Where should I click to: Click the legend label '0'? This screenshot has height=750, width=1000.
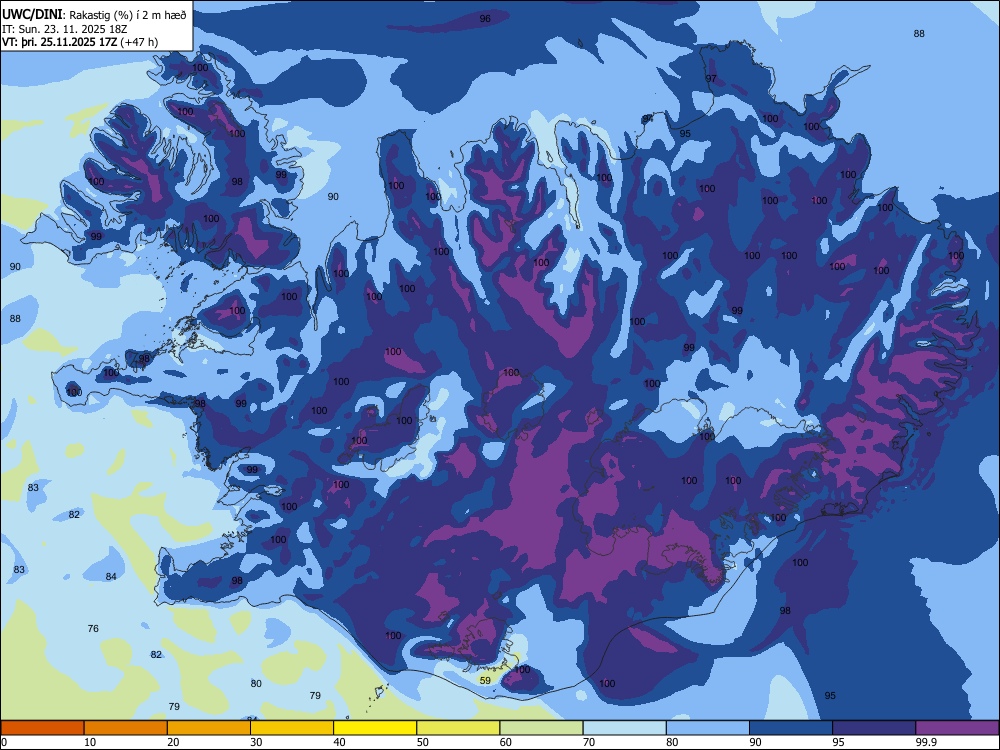tap(4, 742)
